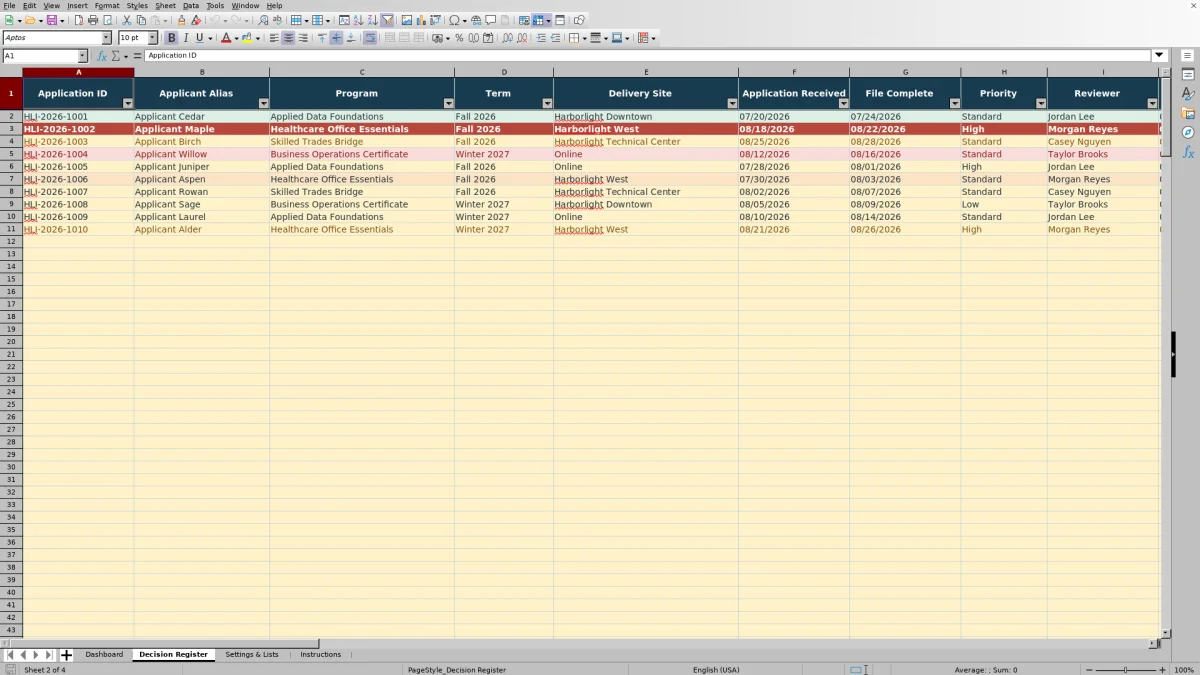Expand the font size dropdown
Screen dimensions: 1200x675
tap(152, 38)
